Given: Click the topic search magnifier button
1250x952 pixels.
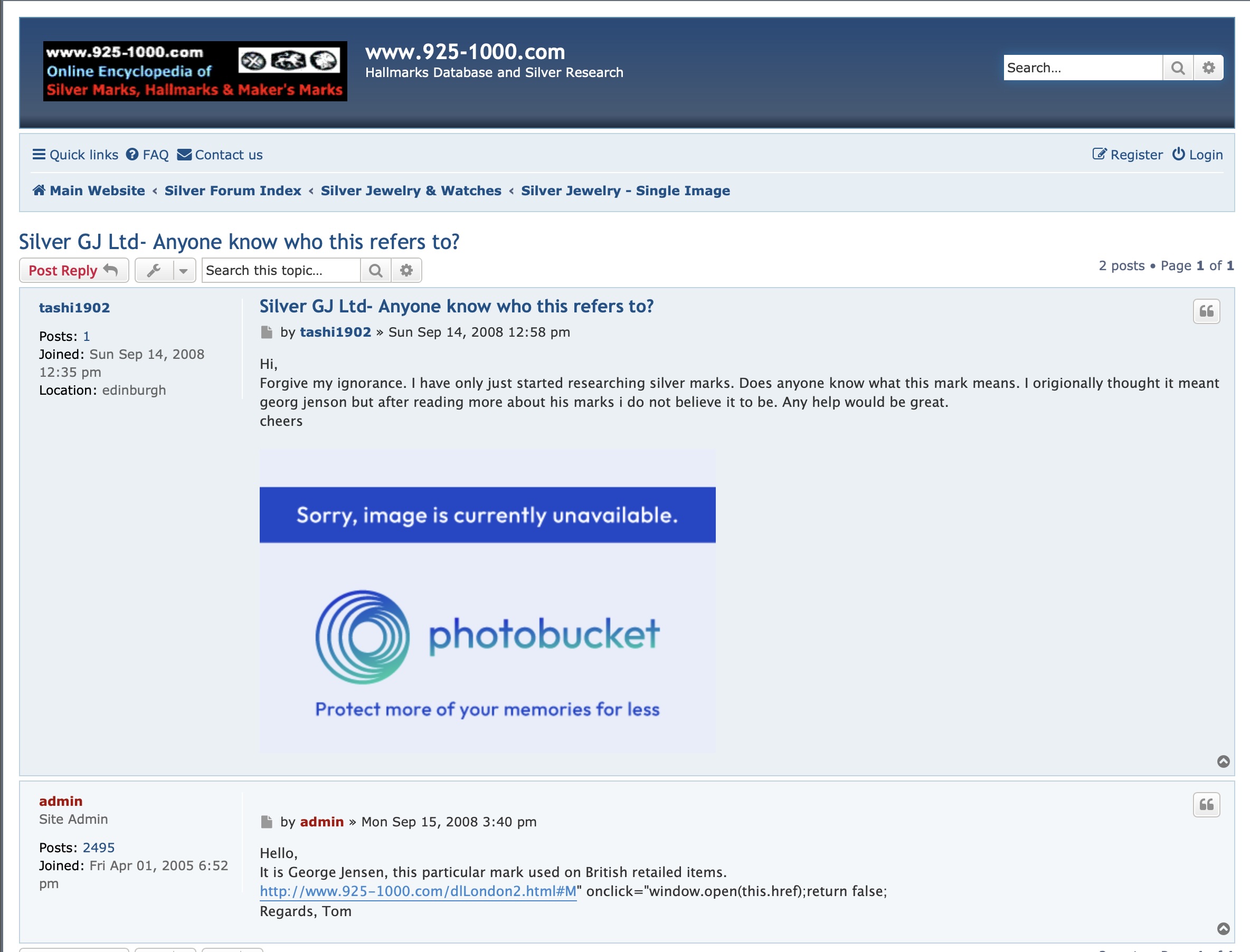Looking at the screenshot, I should pyautogui.click(x=375, y=271).
